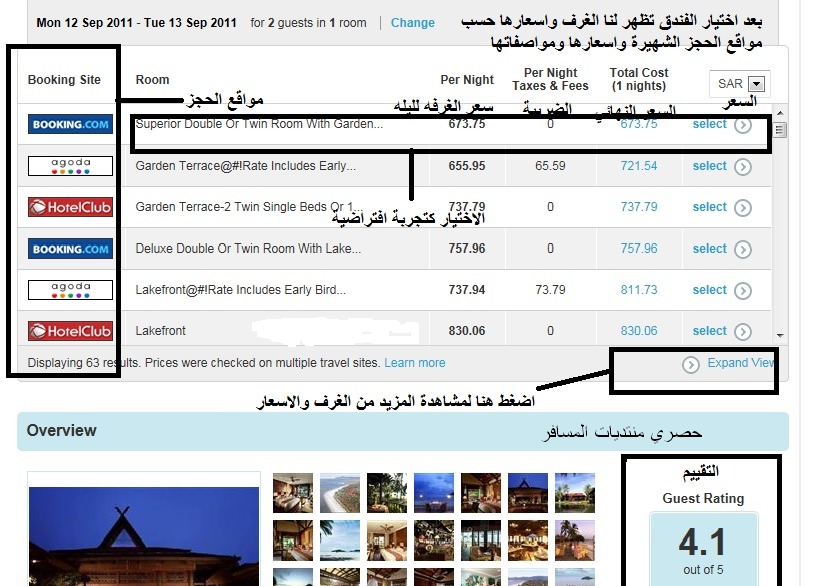Open the Learn more link

(414, 363)
